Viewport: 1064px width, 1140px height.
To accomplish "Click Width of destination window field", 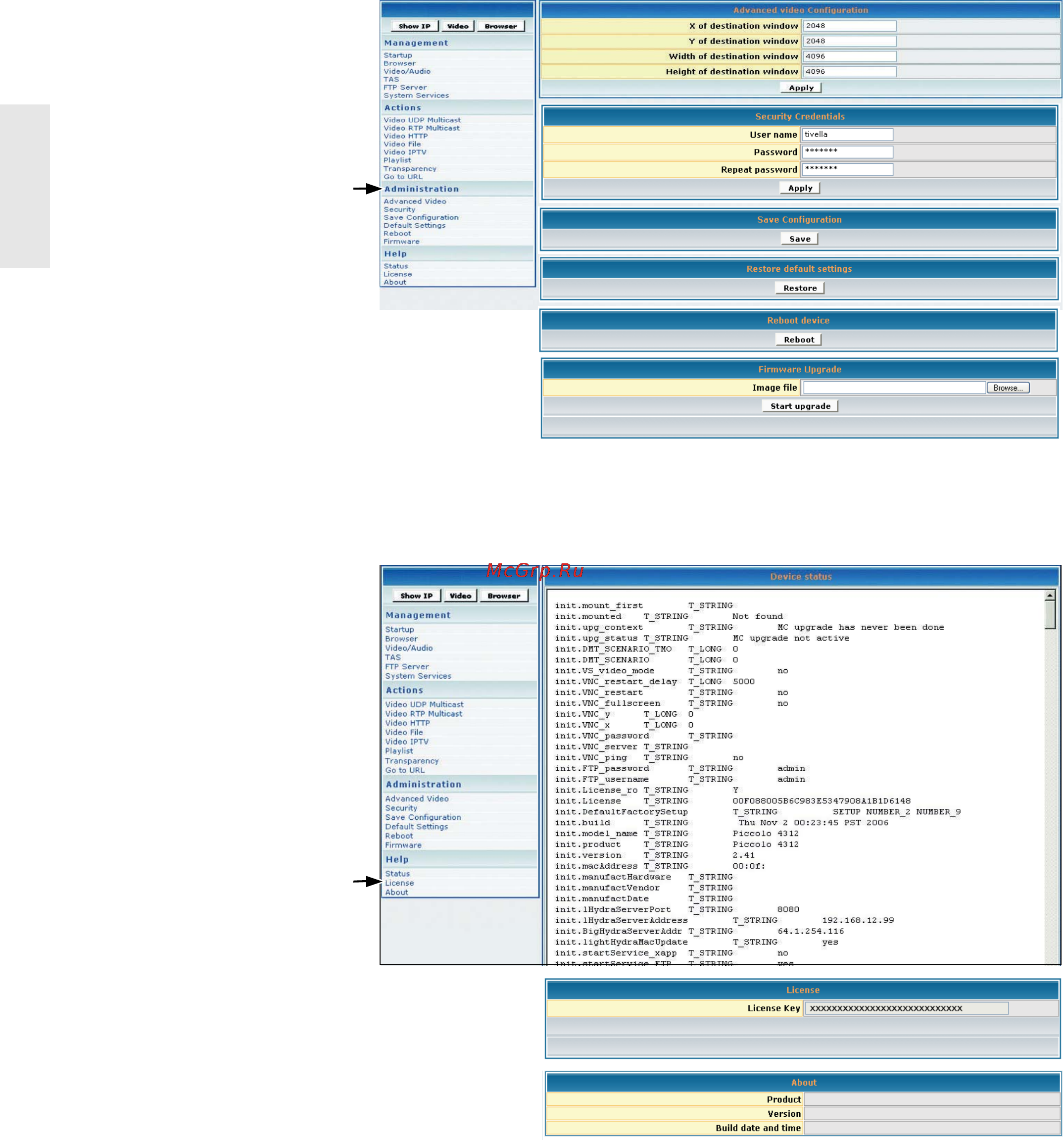I will coord(849,56).
